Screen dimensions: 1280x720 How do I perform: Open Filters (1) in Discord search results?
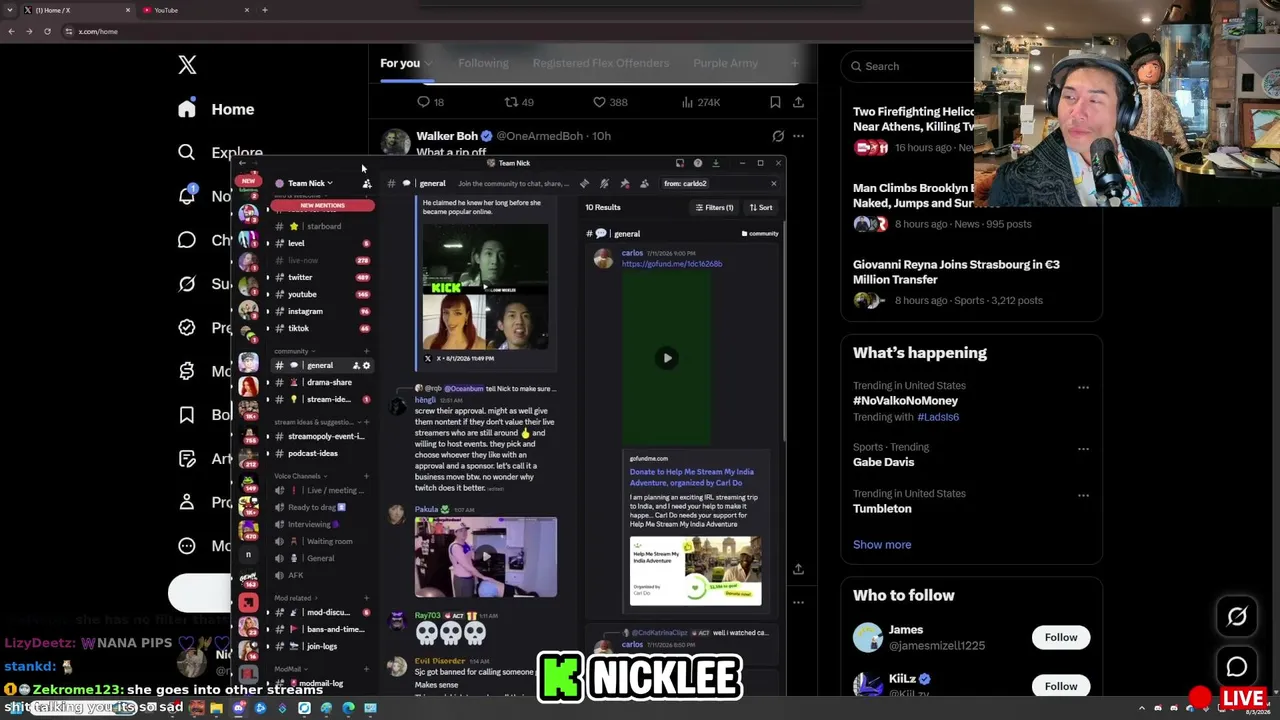(715, 208)
